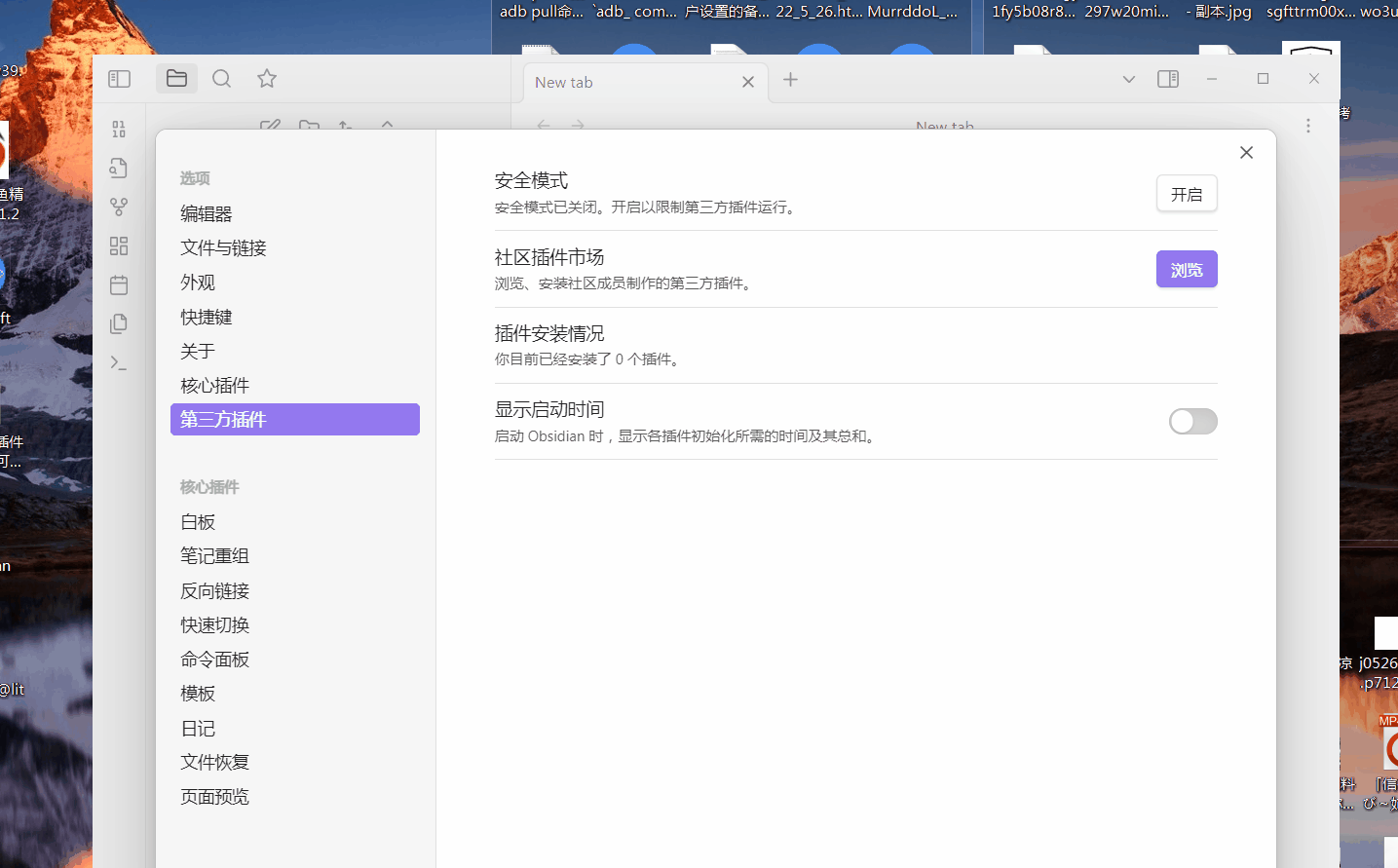Screen dimensions: 1398x868
Task: Select 核心插件 in the settings sidebar
Action: click(x=215, y=386)
